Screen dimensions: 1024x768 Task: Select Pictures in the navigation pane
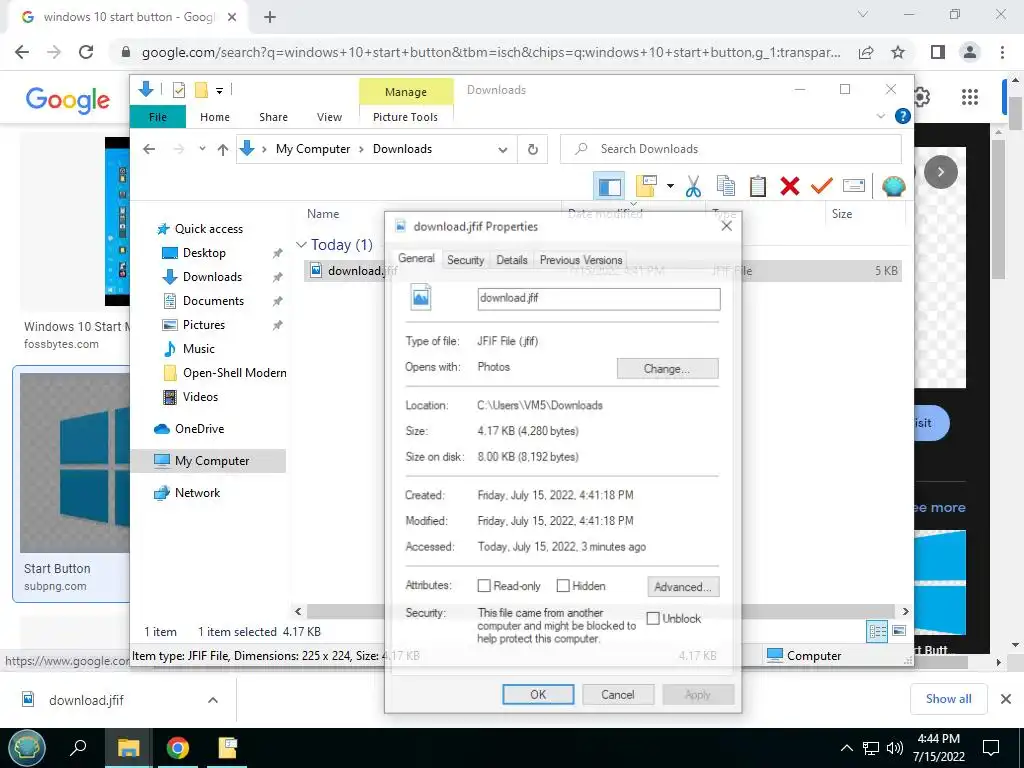[x=203, y=325]
